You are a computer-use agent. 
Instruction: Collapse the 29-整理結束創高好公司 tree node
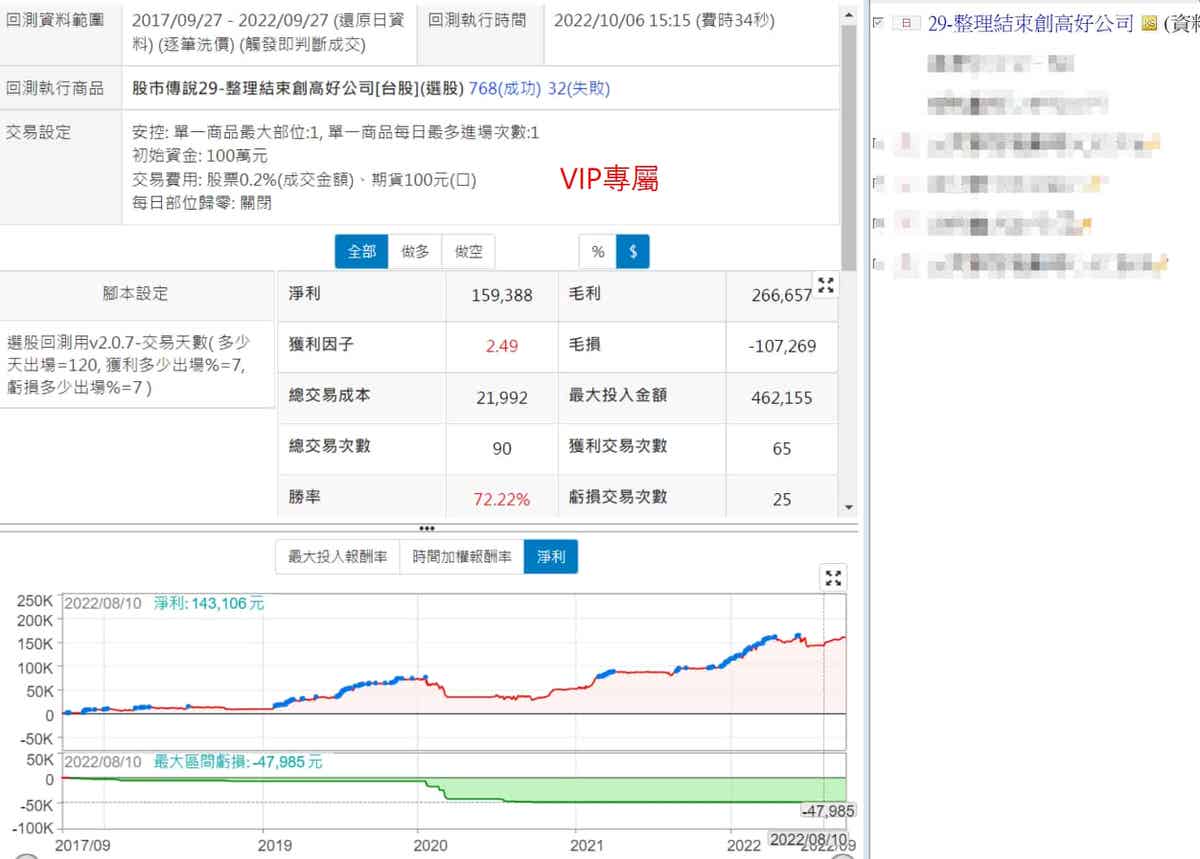pyautogui.click(x=905, y=24)
